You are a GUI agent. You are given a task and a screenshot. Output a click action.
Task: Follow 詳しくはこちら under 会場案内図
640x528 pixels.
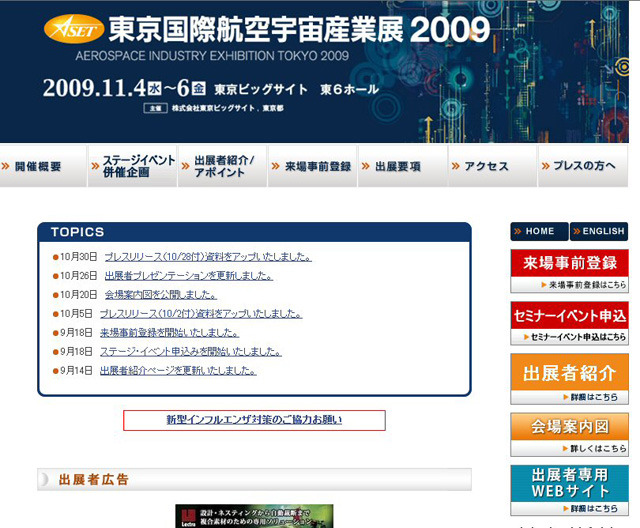tap(594, 448)
